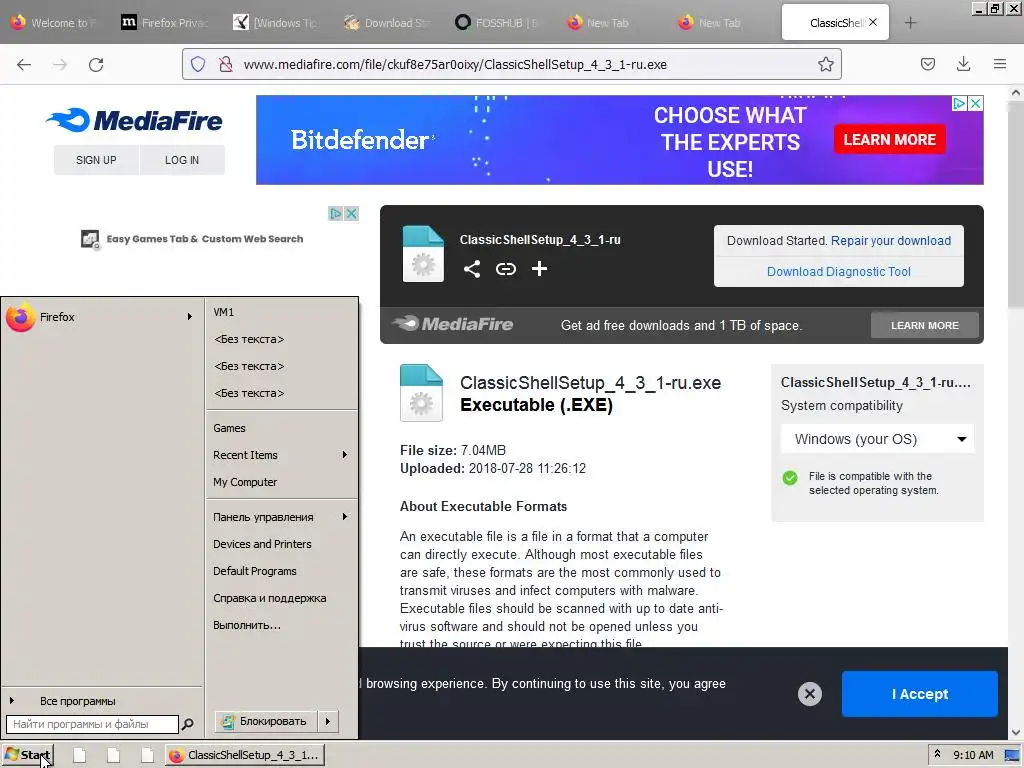Viewport: 1024px width, 768px height.
Task: Expand the Recent Items submenu
Action: (345, 455)
